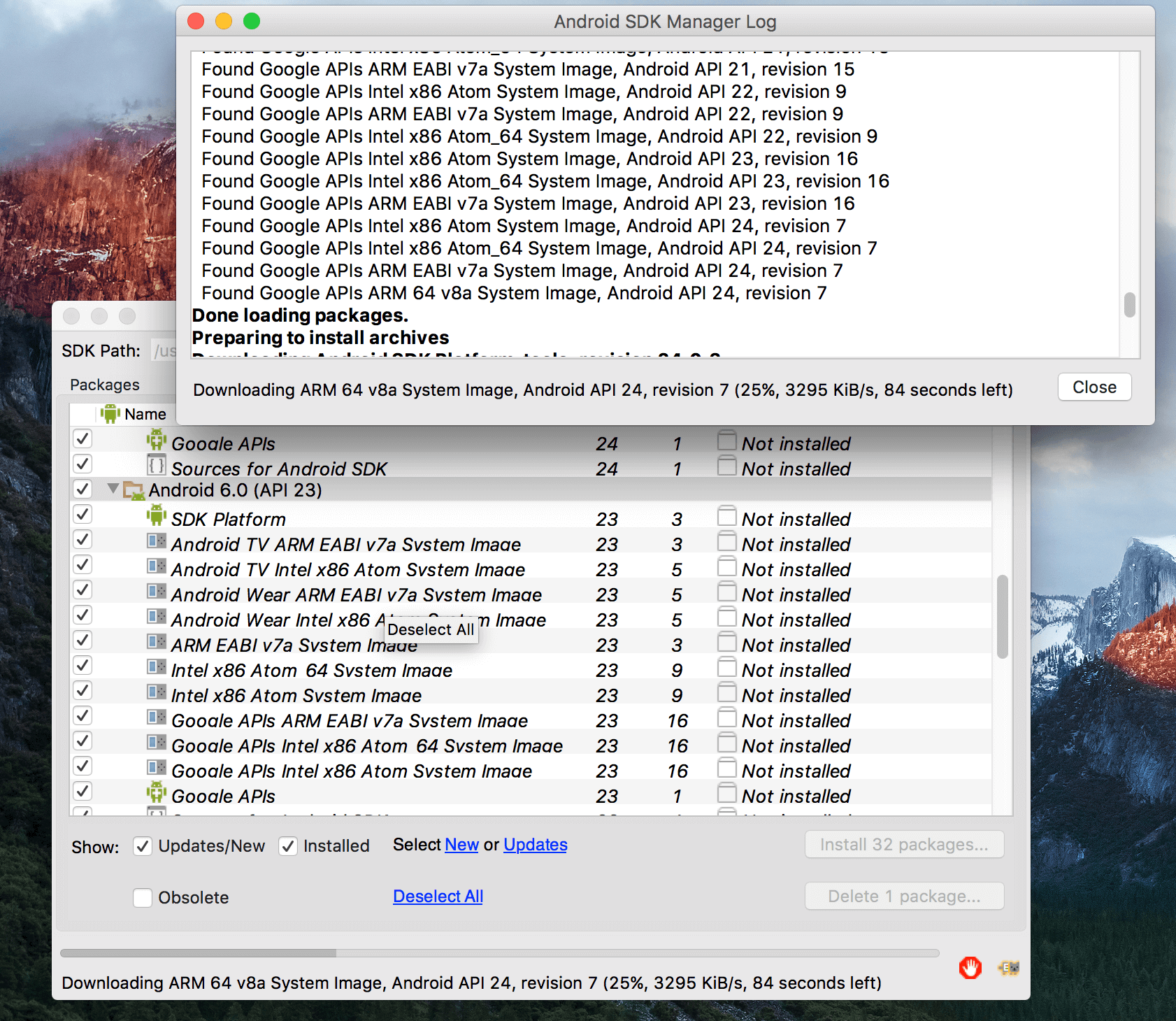Click the Intel x86 Atom_64 System Image icon
The height and width of the screenshot is (1021, 1176).
(157, 667)
